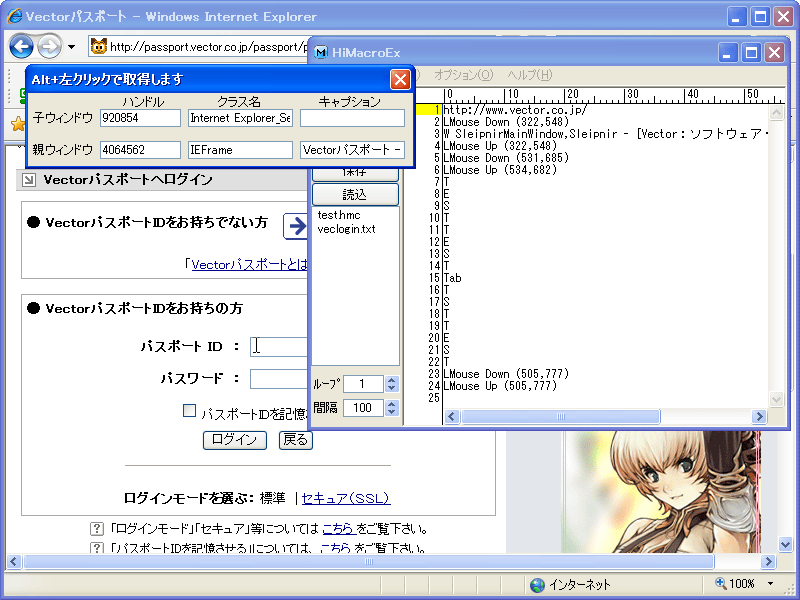
Task: Click the anime character banner image
Action: (662, 492)
